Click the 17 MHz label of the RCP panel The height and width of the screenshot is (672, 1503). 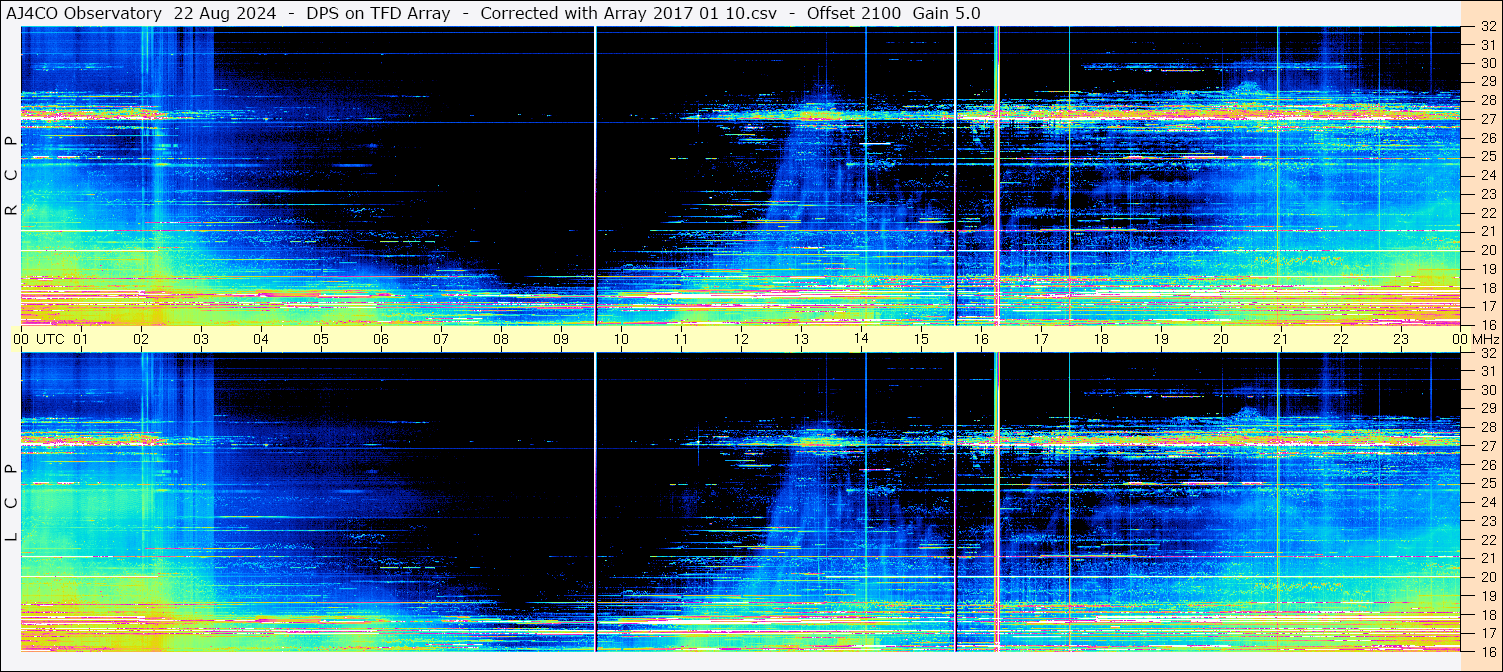click(x=1487, y=306)
